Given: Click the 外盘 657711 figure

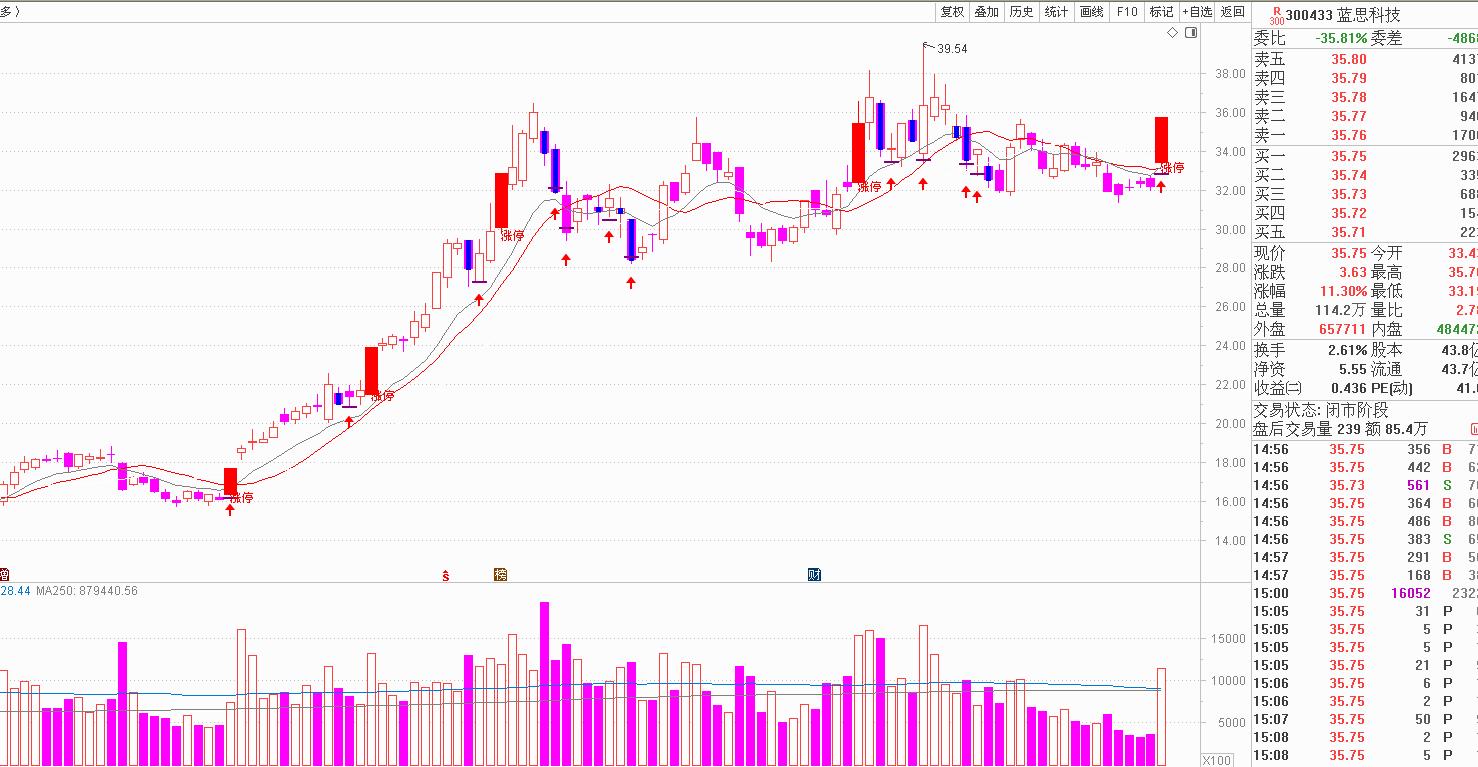Looking at the screenshot, I should coord(1342,329).
